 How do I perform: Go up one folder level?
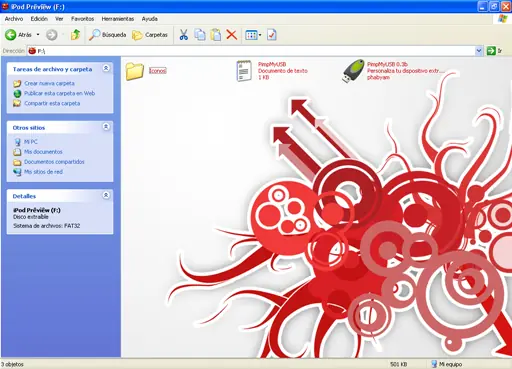(x=76, y=35)
